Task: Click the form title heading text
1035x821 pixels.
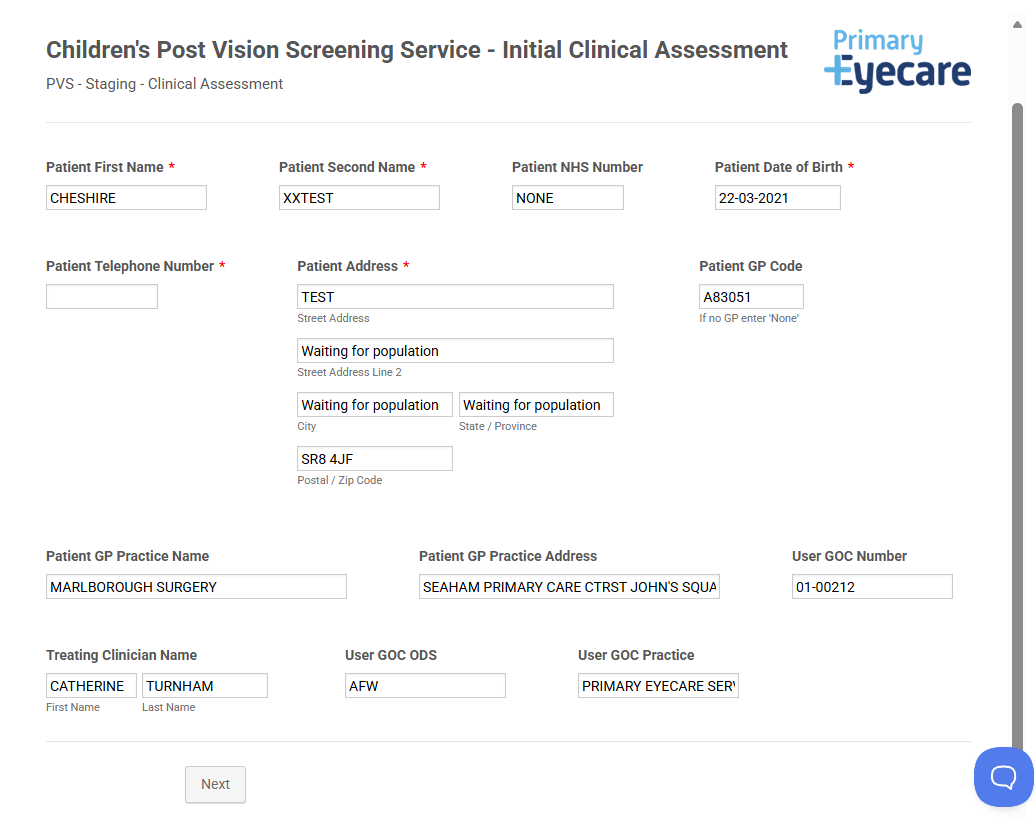Action: (417, 49)
